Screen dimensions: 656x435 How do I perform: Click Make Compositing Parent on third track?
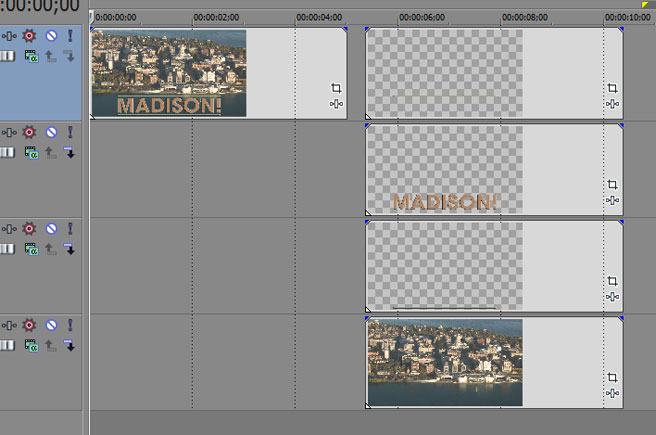[51, 249]
